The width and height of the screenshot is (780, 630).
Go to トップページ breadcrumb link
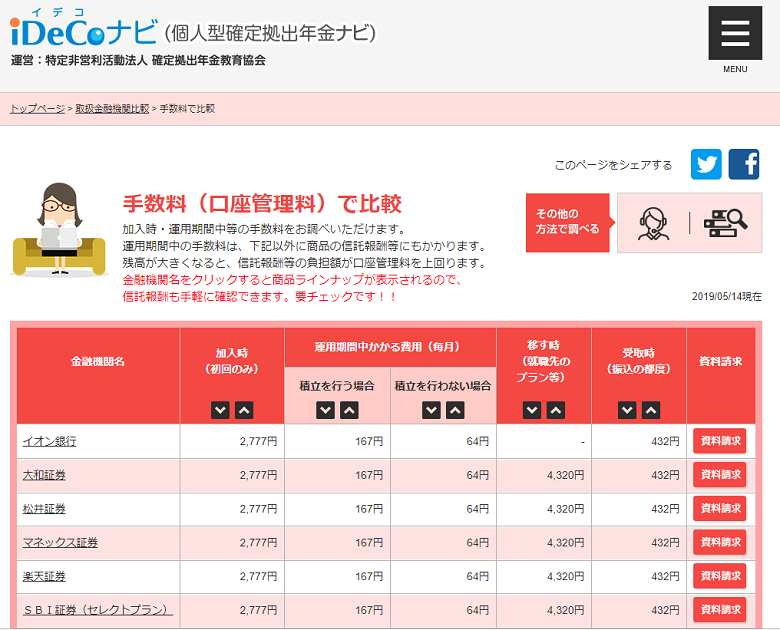[x=37, y=108]
